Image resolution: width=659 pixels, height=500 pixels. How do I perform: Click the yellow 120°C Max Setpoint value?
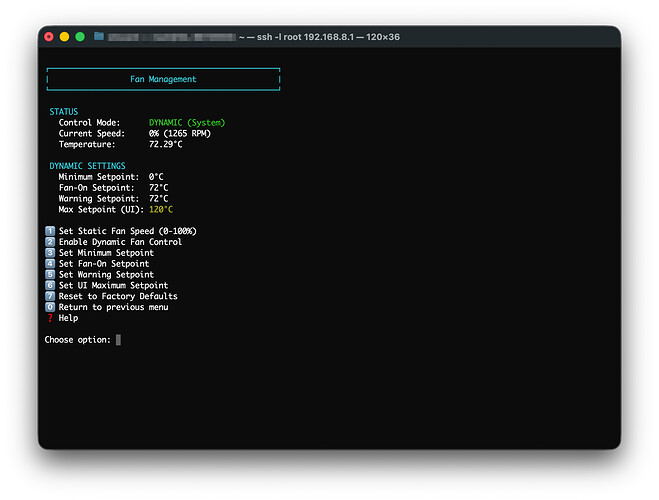pyautogui.click(x=161, y=210)
